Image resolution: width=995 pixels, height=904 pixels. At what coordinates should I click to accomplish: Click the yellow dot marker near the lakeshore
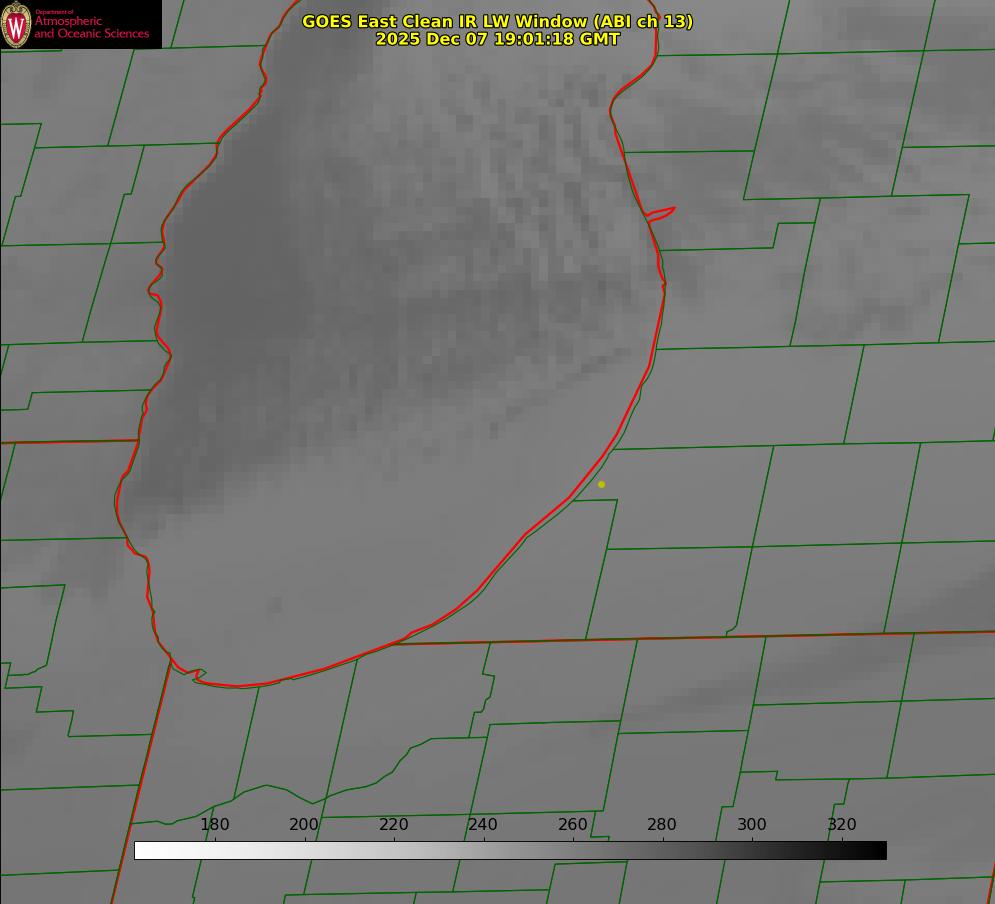[x=602, y=484]
